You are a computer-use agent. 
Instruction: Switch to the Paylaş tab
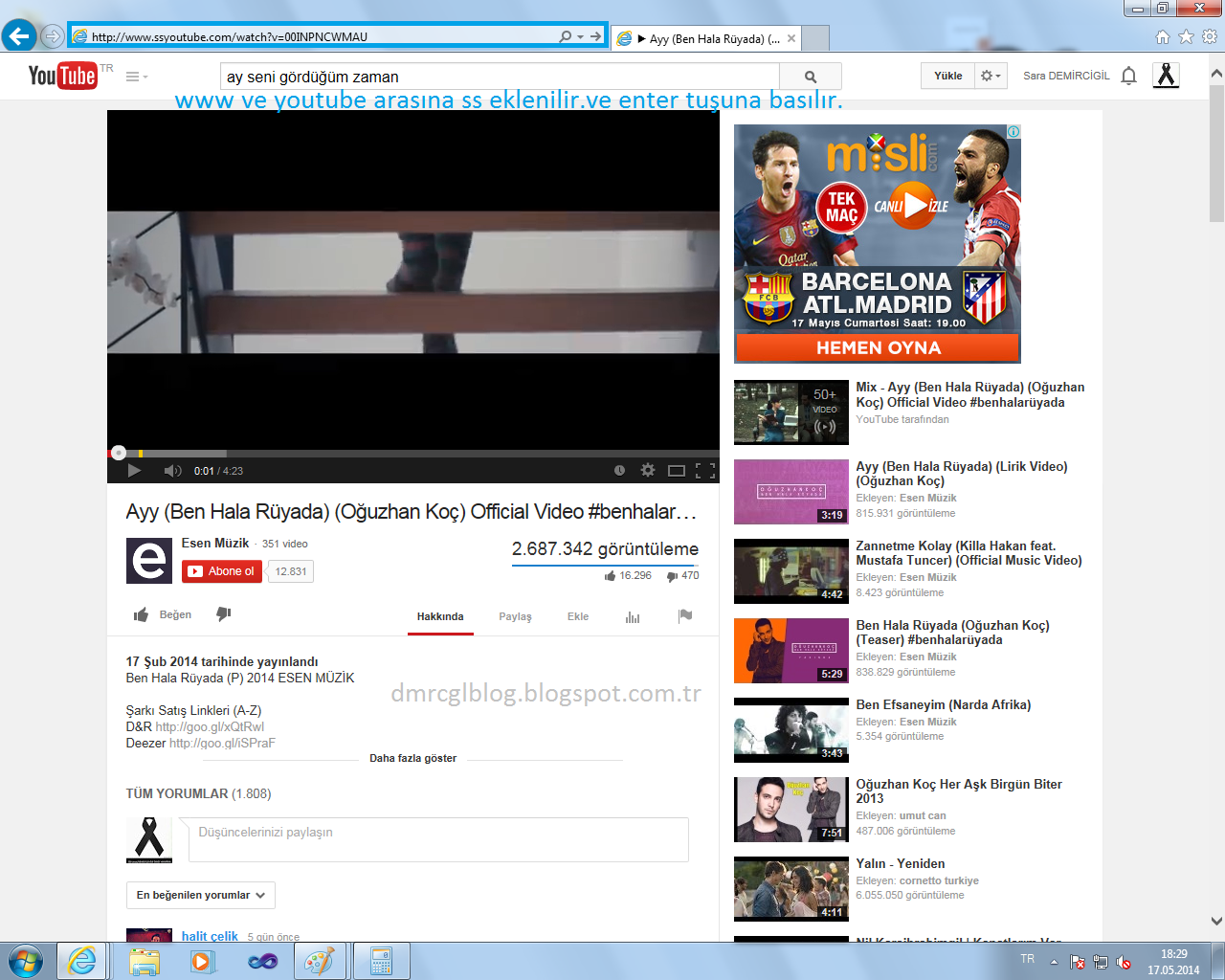[515, 616]
